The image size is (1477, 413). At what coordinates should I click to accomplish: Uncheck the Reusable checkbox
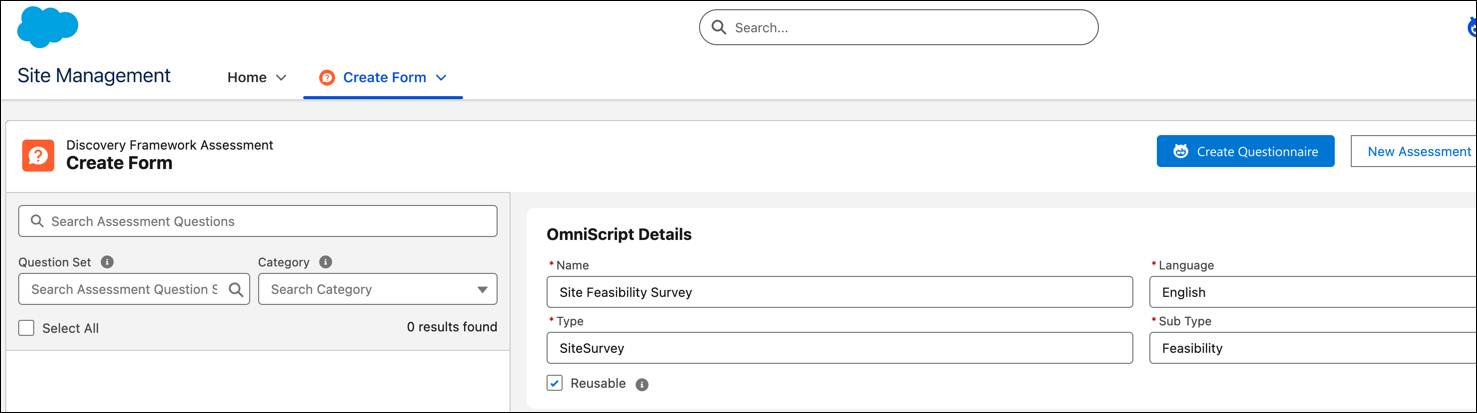[555, 383]
